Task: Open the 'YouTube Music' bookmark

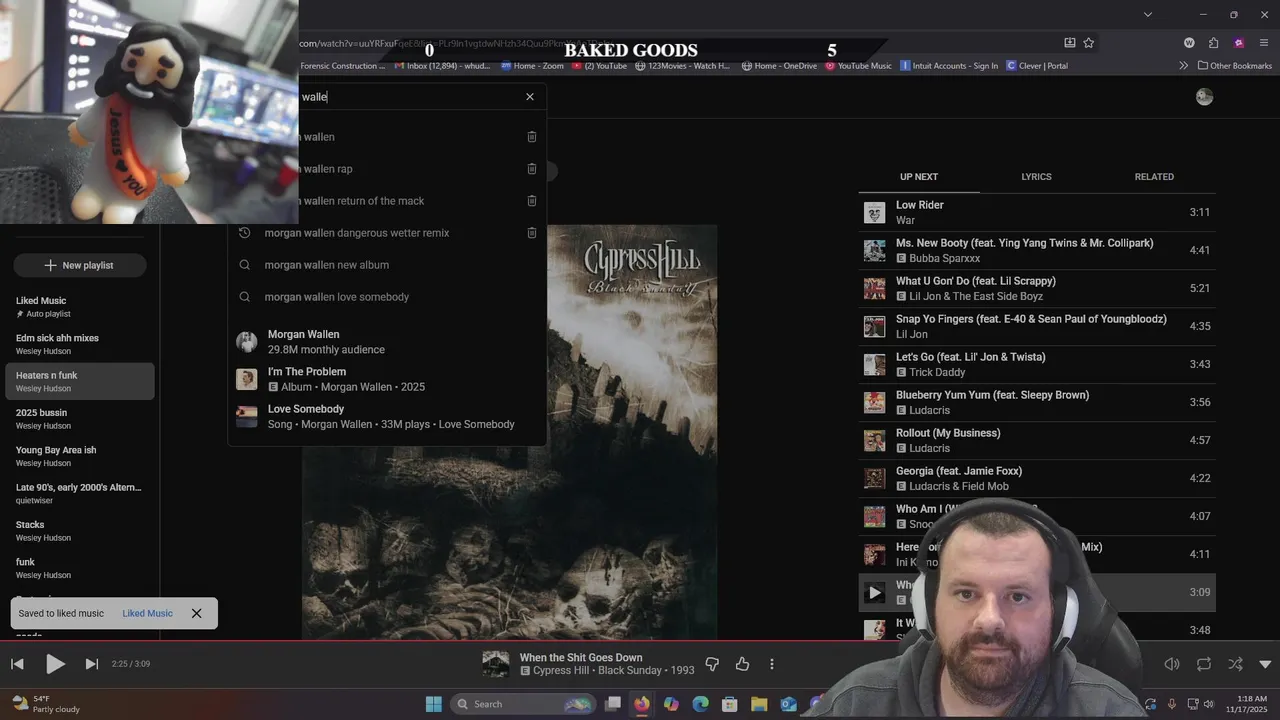Action: point(858,66)
